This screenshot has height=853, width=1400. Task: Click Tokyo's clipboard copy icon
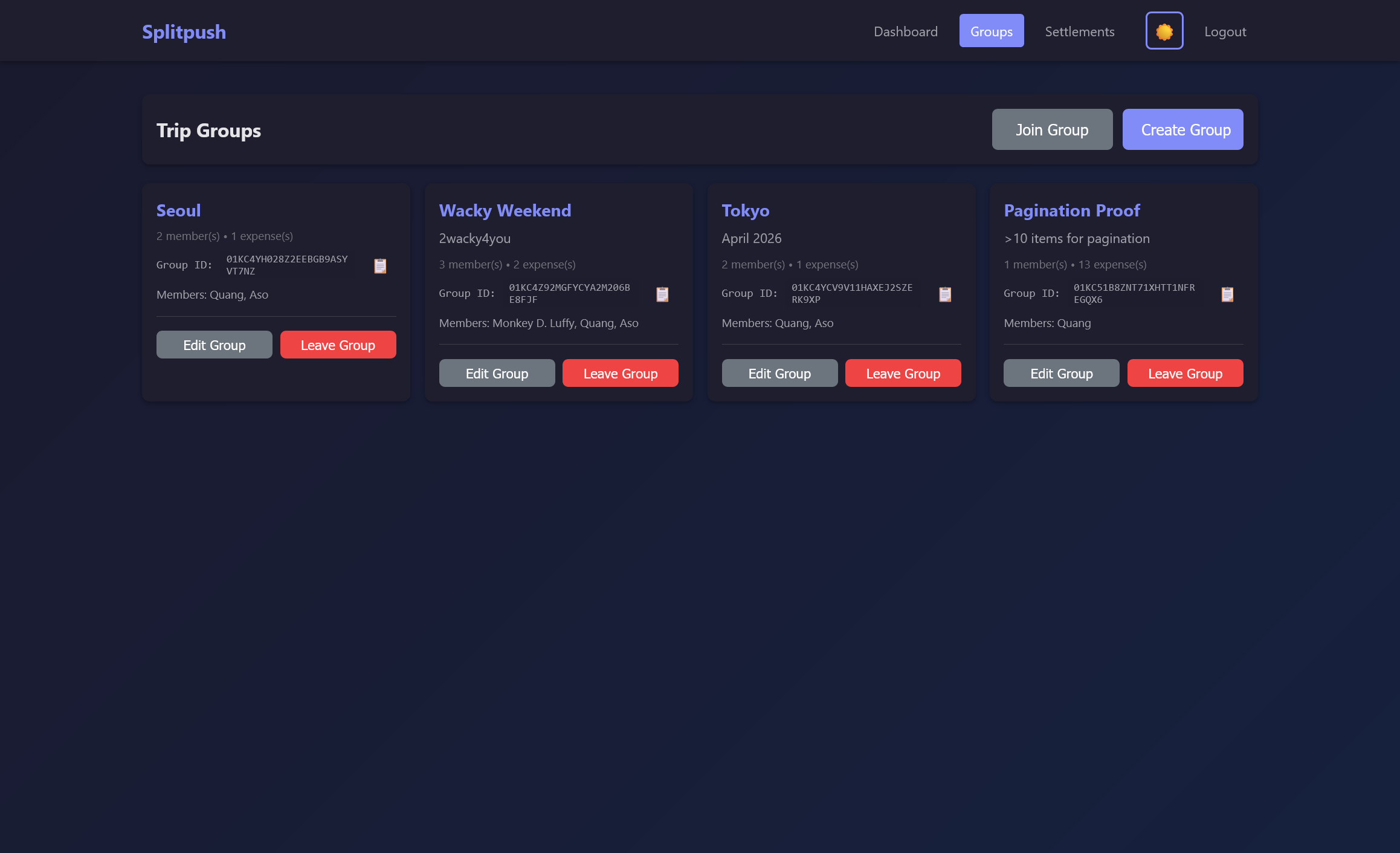945,294
